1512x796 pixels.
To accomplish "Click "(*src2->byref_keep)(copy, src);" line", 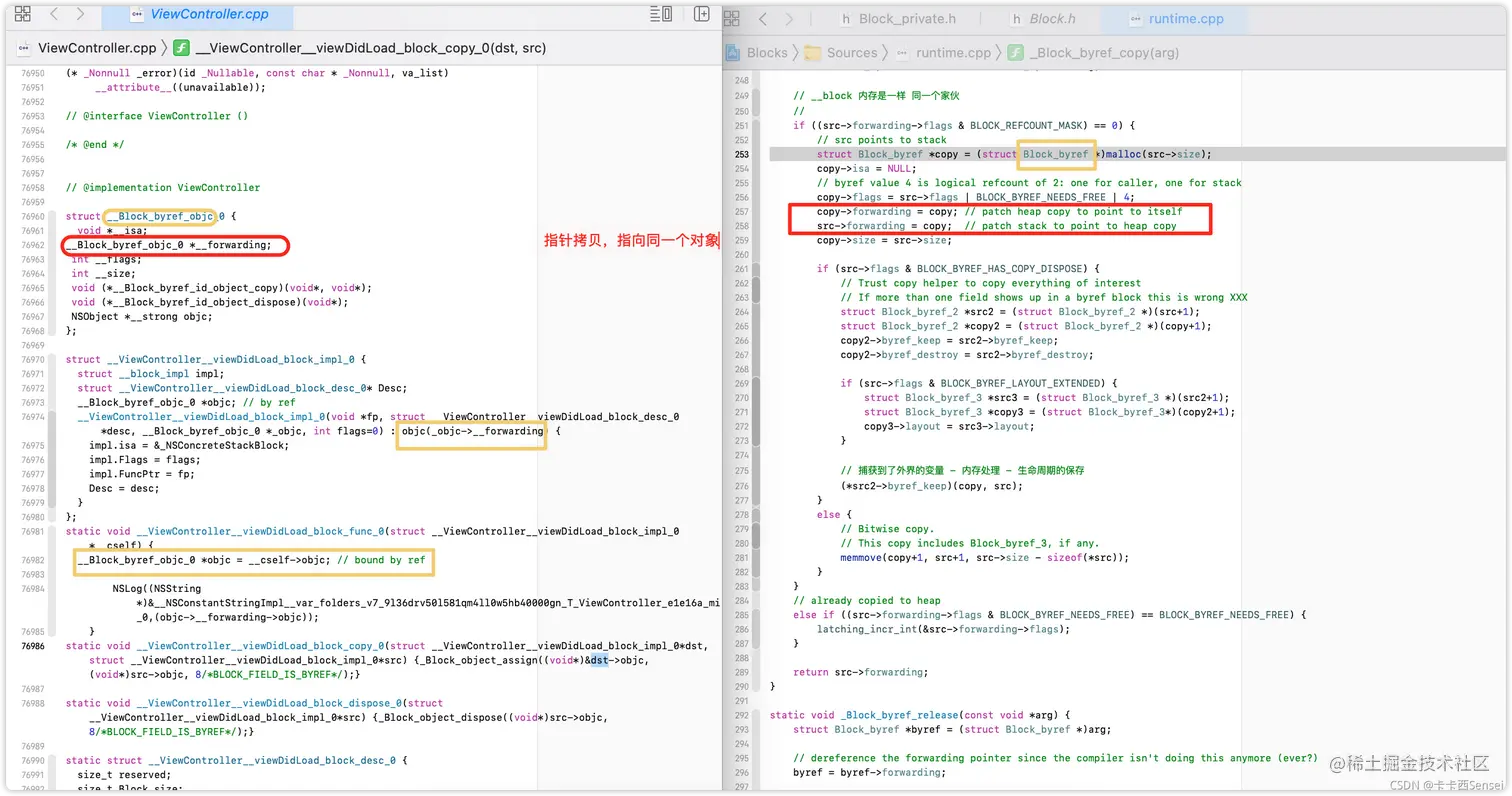I will (931, 486).
